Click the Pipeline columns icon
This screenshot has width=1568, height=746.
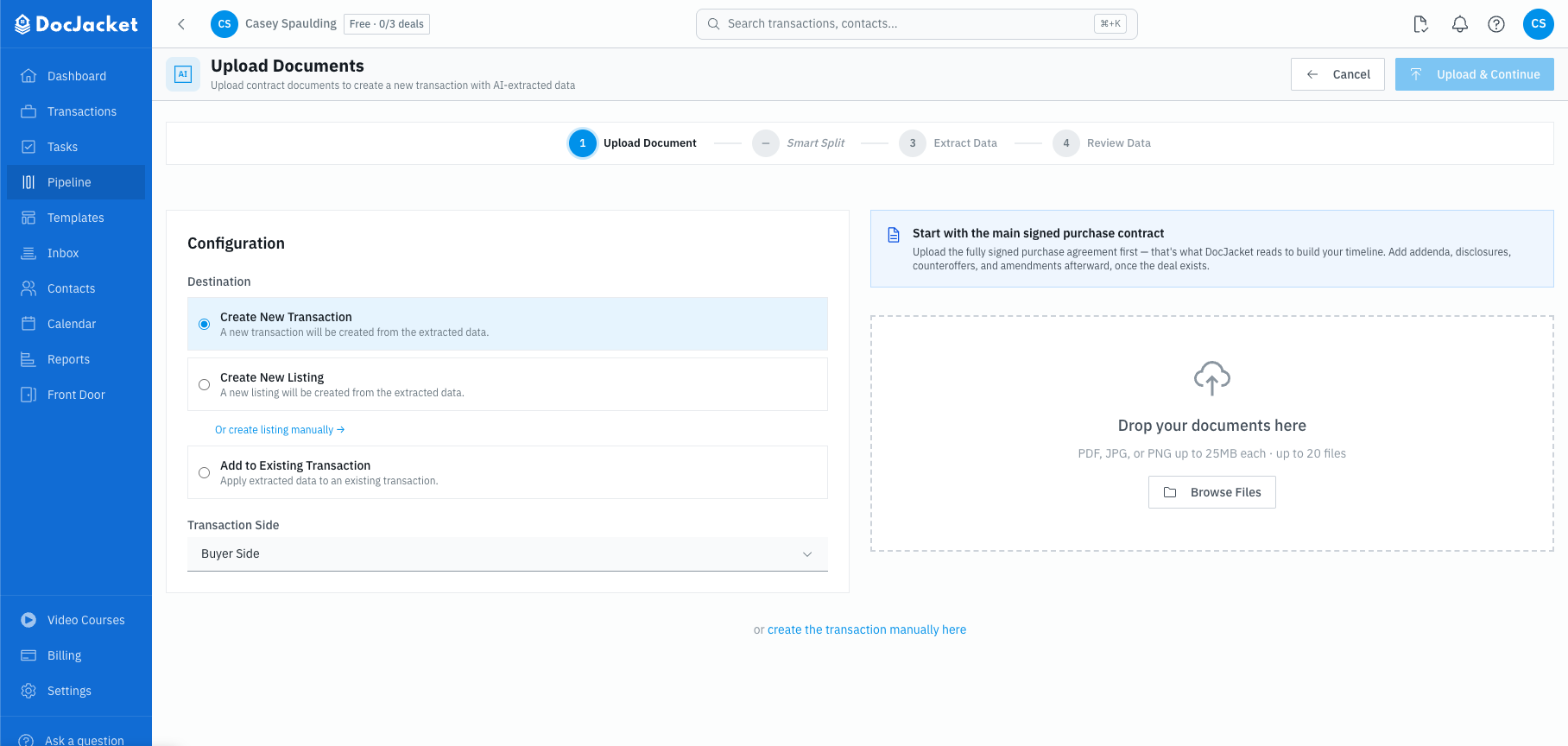point(28,182)
